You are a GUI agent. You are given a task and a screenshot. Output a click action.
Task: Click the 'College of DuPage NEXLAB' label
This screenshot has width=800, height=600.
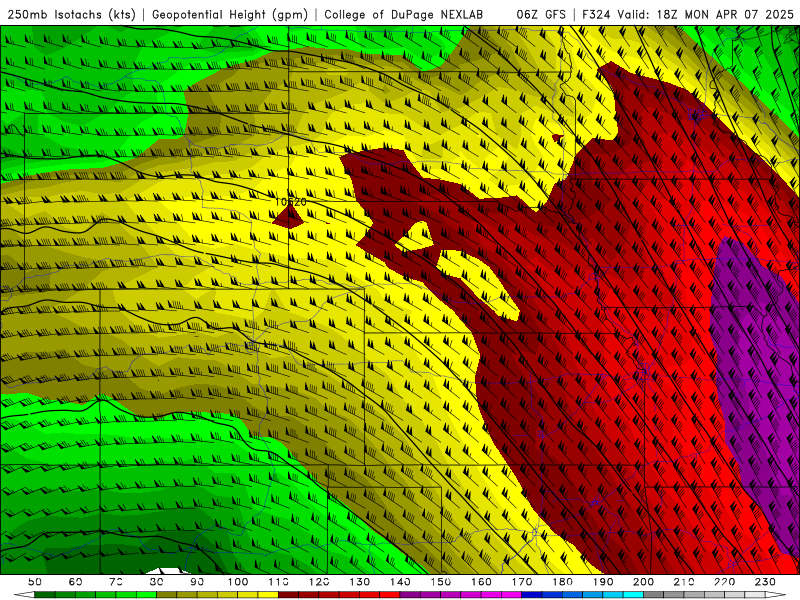pyautogui.click(x=404, y=15)
